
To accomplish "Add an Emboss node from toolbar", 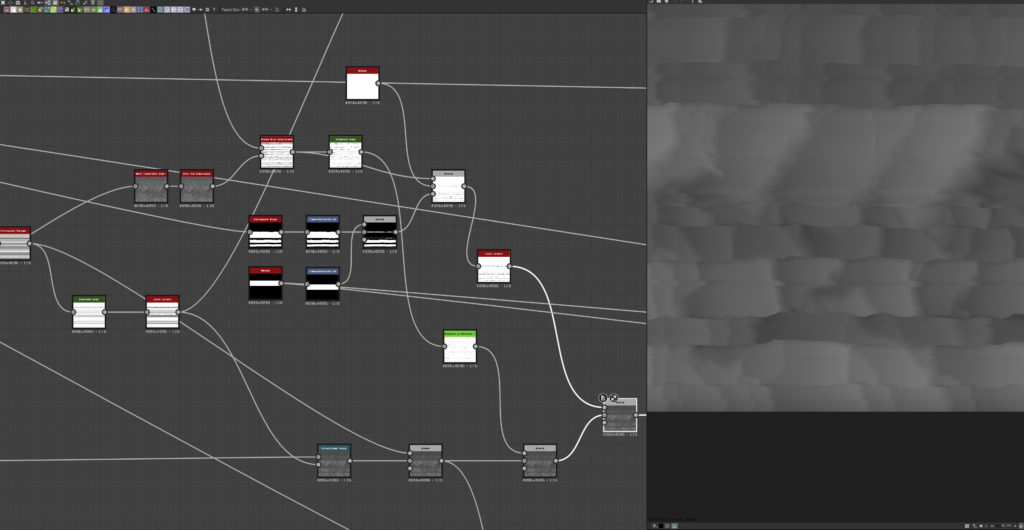I will [60, 10].
